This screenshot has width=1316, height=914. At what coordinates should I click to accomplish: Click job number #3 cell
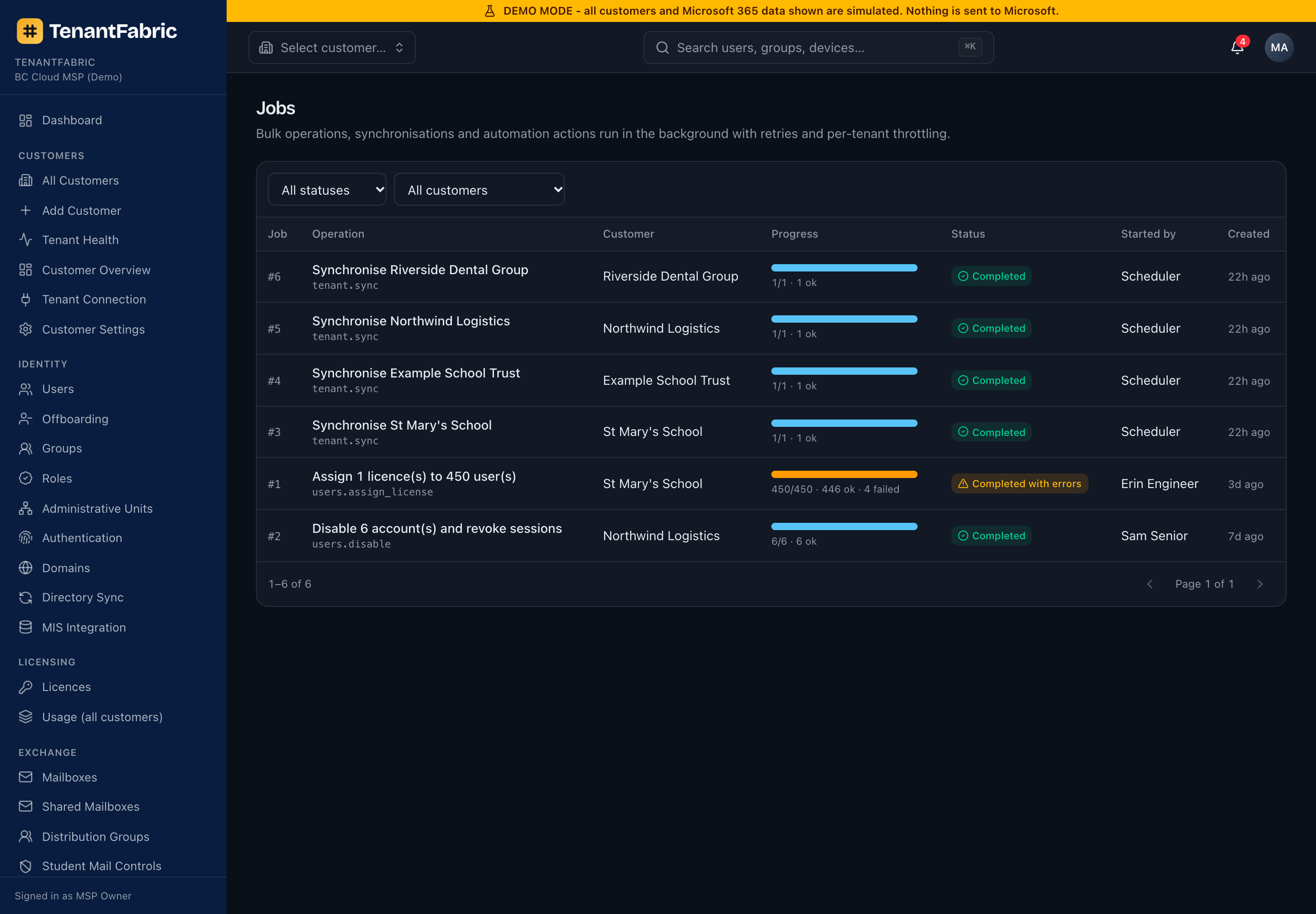(x=274, y=432)
